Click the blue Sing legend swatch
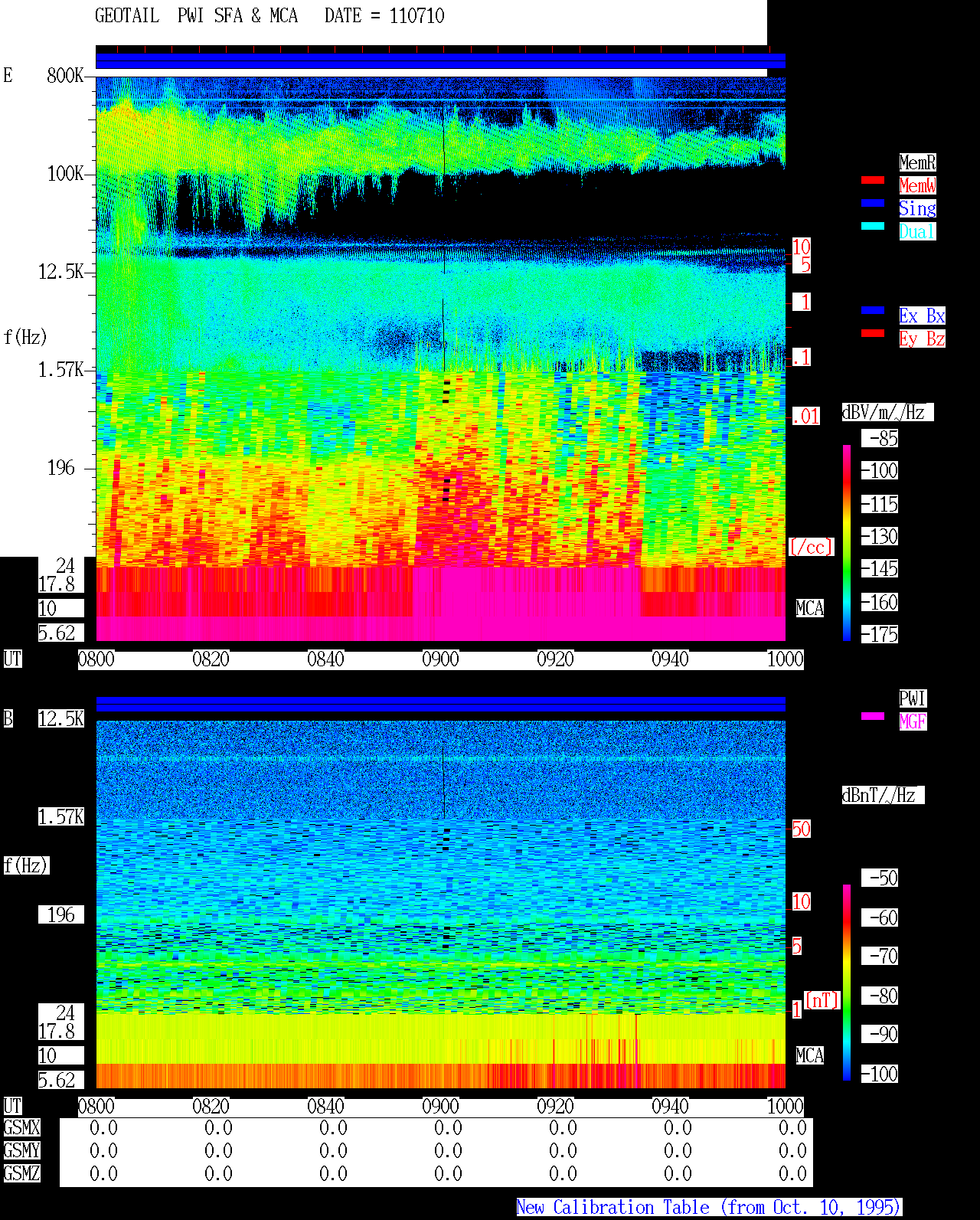Viewport: 980px width, 1220px height. [x=873, y=203]
